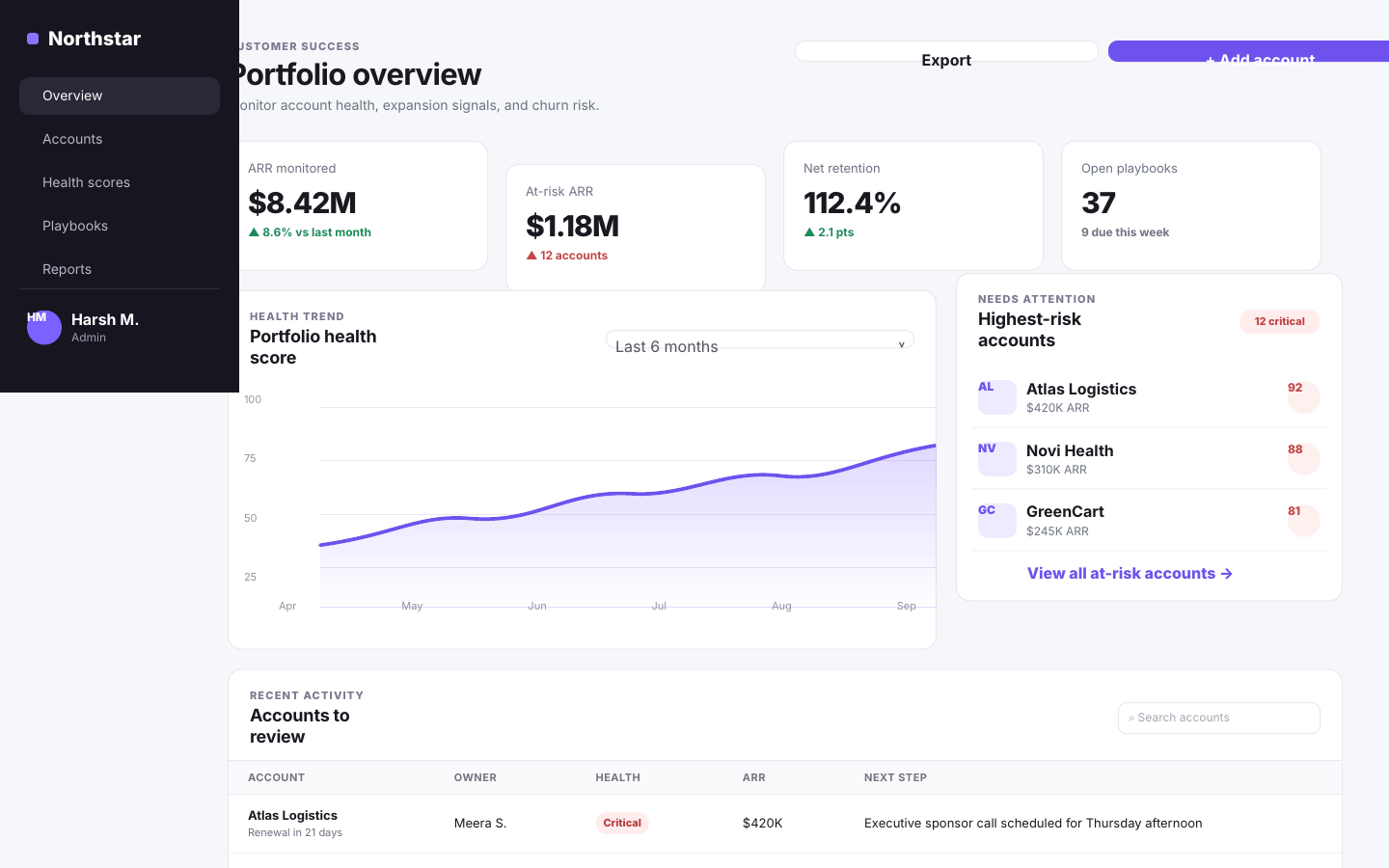Click the 88 risk score badge

coord(1304,459)
